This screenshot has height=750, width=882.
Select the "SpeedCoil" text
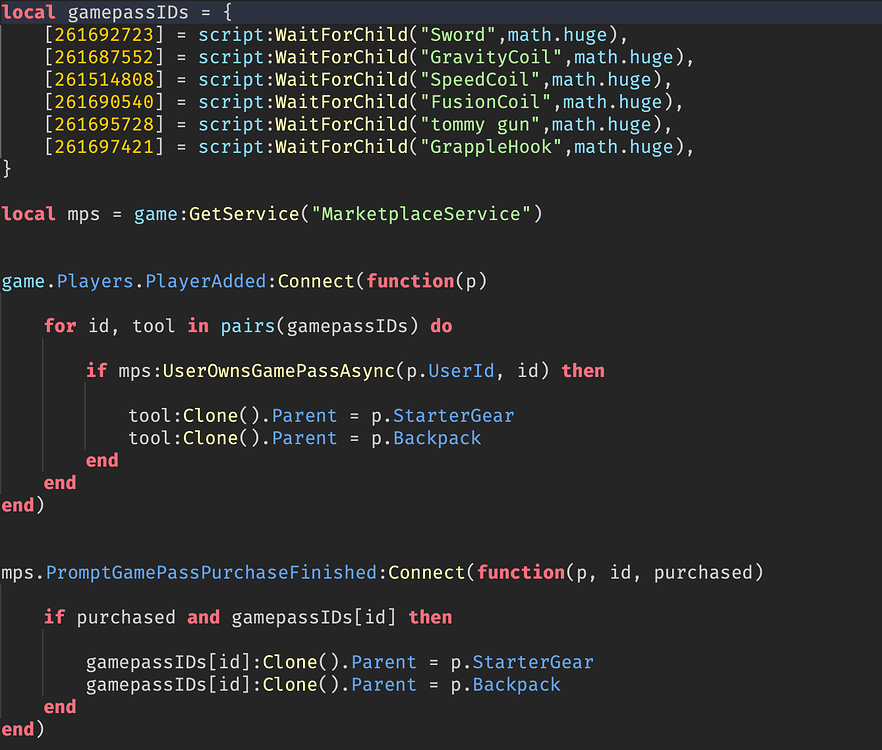coord(481,79)
